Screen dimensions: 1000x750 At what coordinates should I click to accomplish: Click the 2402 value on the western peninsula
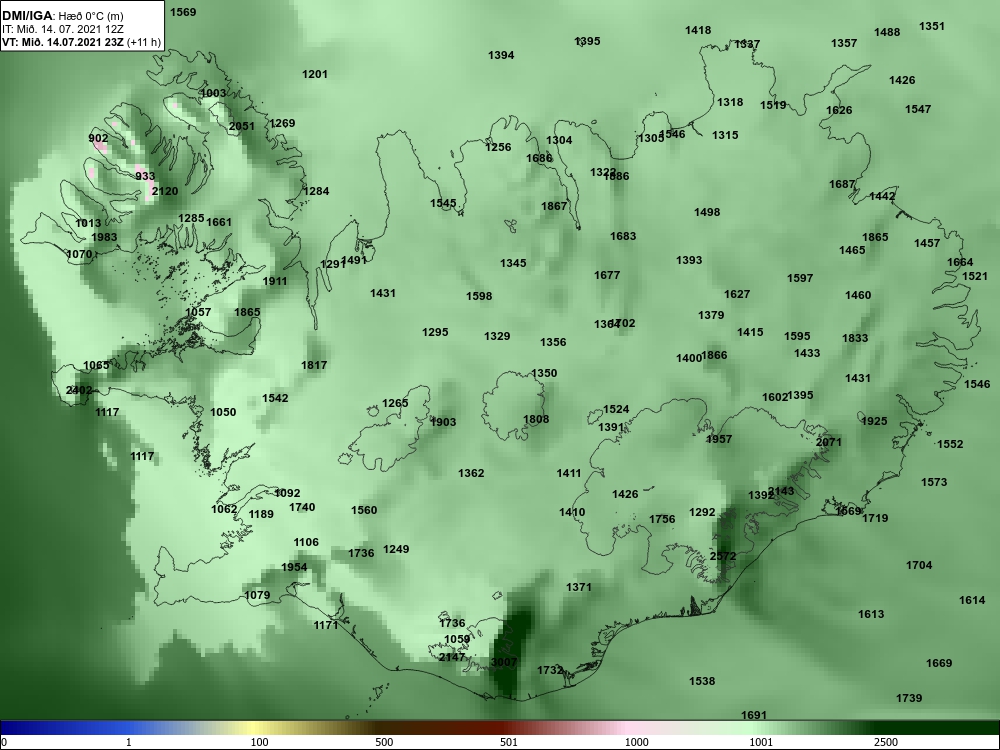(79, 390)
